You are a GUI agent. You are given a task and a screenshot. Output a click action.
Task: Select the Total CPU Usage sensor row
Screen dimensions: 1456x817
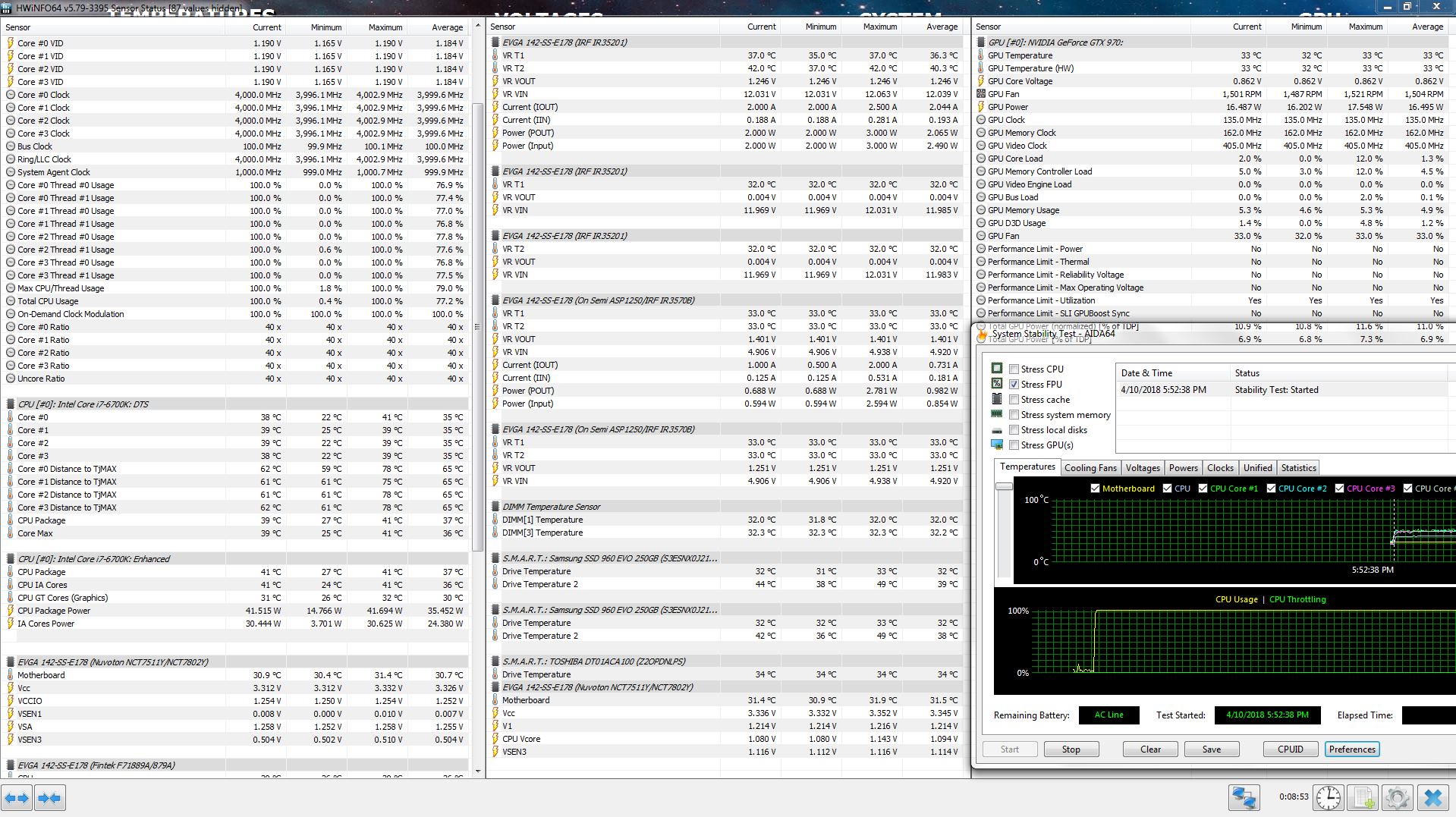235,301
